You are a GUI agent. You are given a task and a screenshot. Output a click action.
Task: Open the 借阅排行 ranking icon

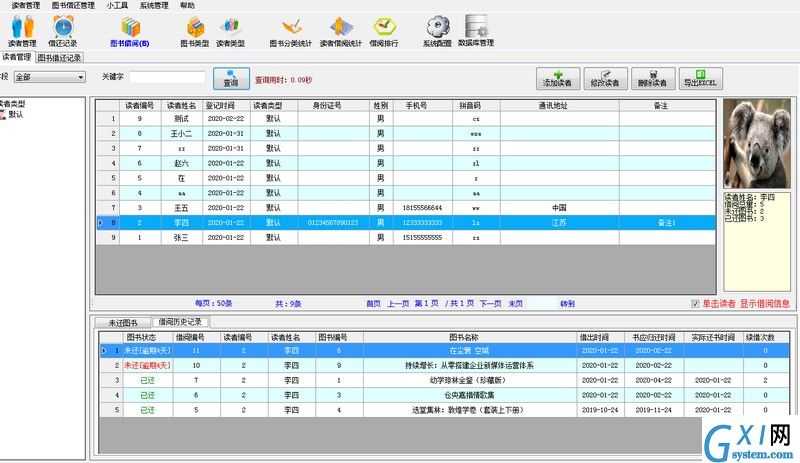click(384, 31)
